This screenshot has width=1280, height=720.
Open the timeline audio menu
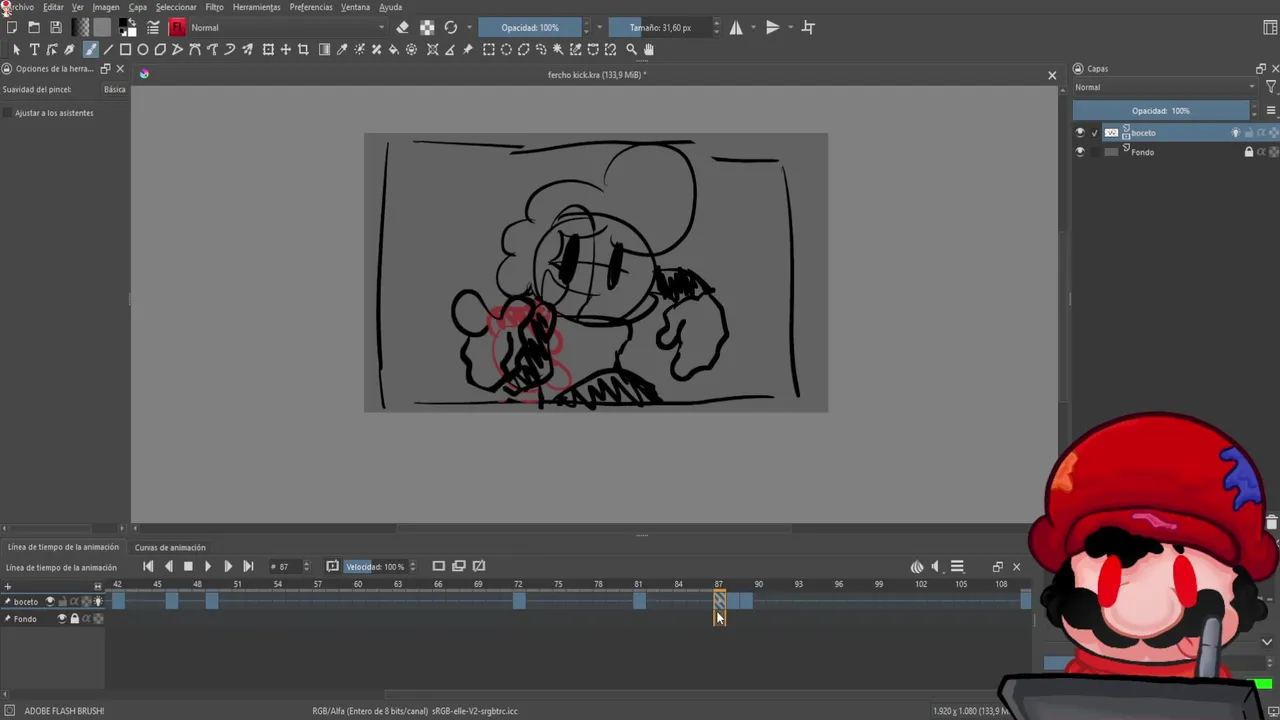click(936, 566)
